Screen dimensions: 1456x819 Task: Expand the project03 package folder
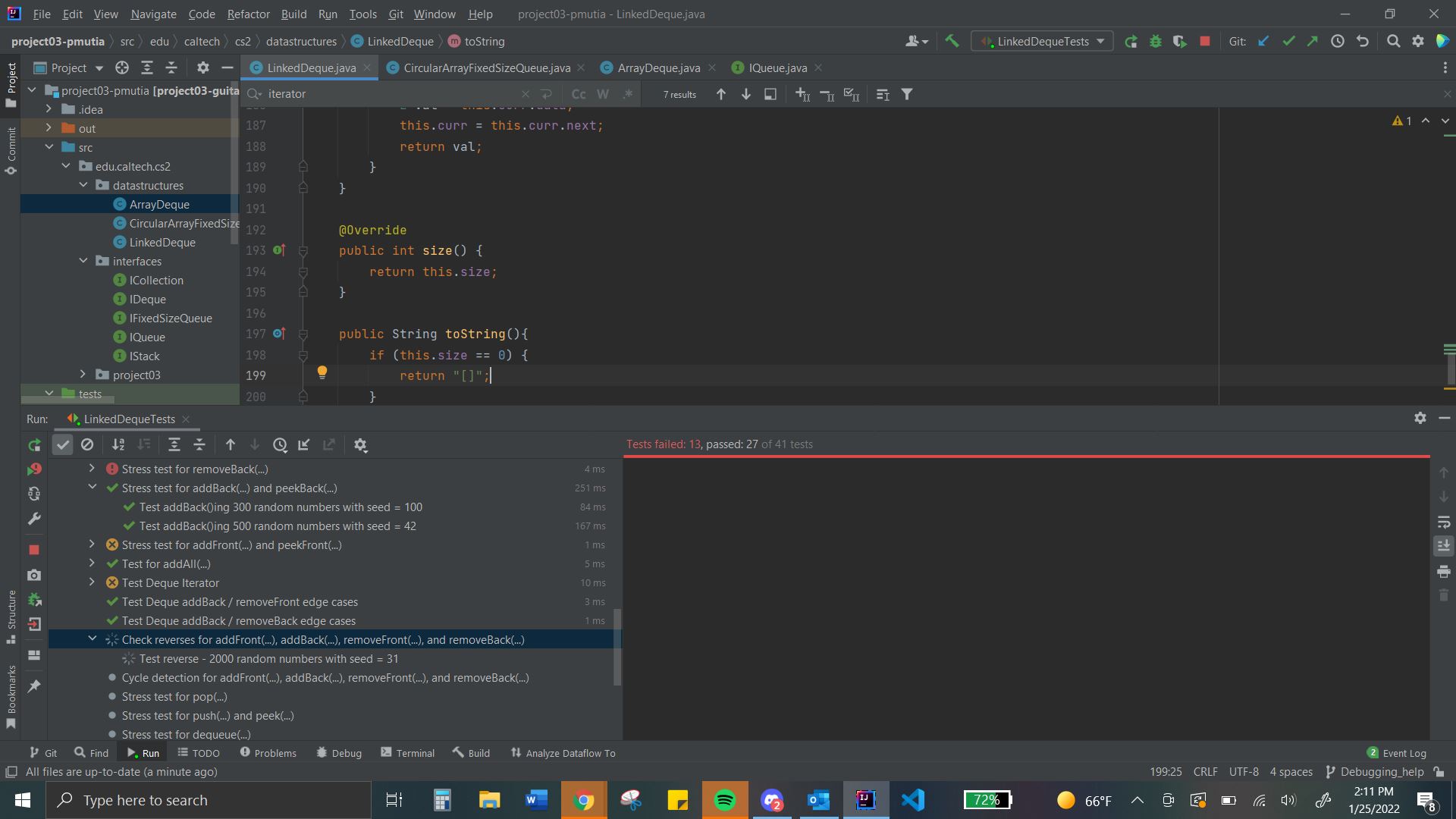point(83,375)
